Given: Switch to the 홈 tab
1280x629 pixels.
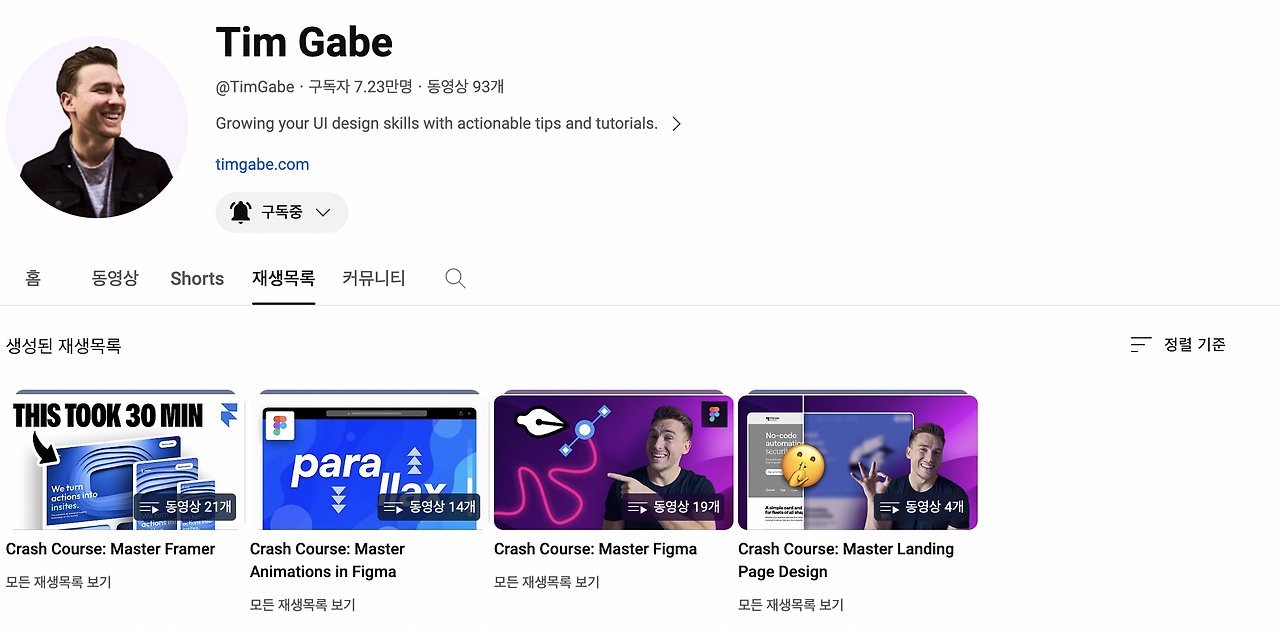Looking at the screenshot, I should 32,278.
